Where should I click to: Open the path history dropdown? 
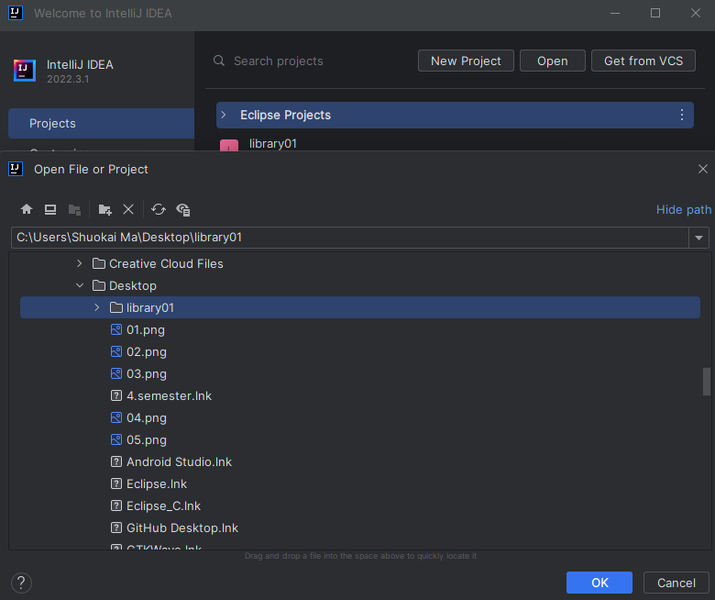699,238
